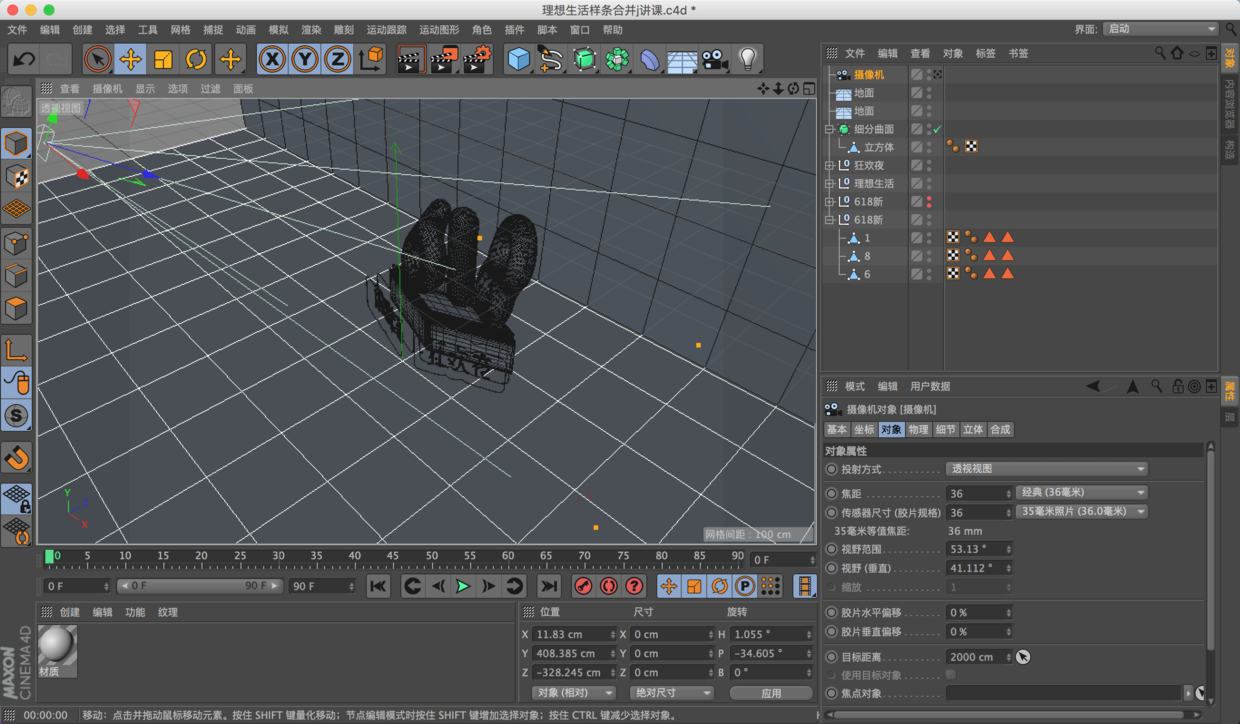Open the 插件 menu

[x=514, y=30]
